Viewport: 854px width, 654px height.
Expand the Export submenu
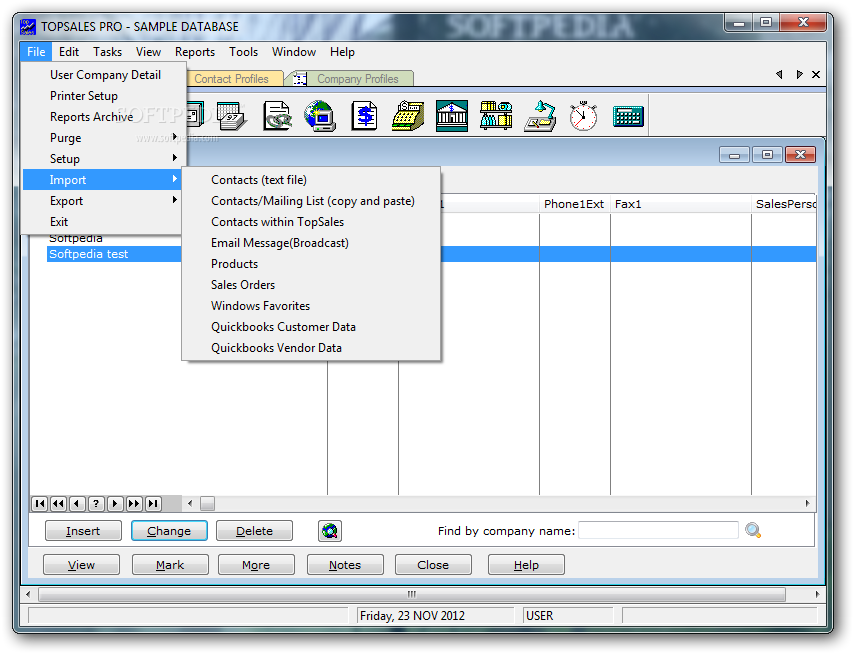[x=103, y=201]
